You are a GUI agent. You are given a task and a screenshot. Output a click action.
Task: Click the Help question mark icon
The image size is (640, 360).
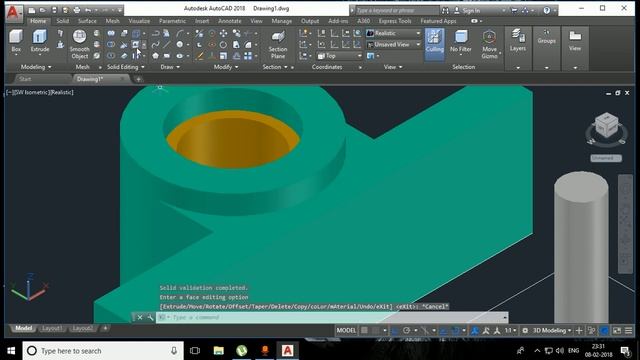coord(547,10)
